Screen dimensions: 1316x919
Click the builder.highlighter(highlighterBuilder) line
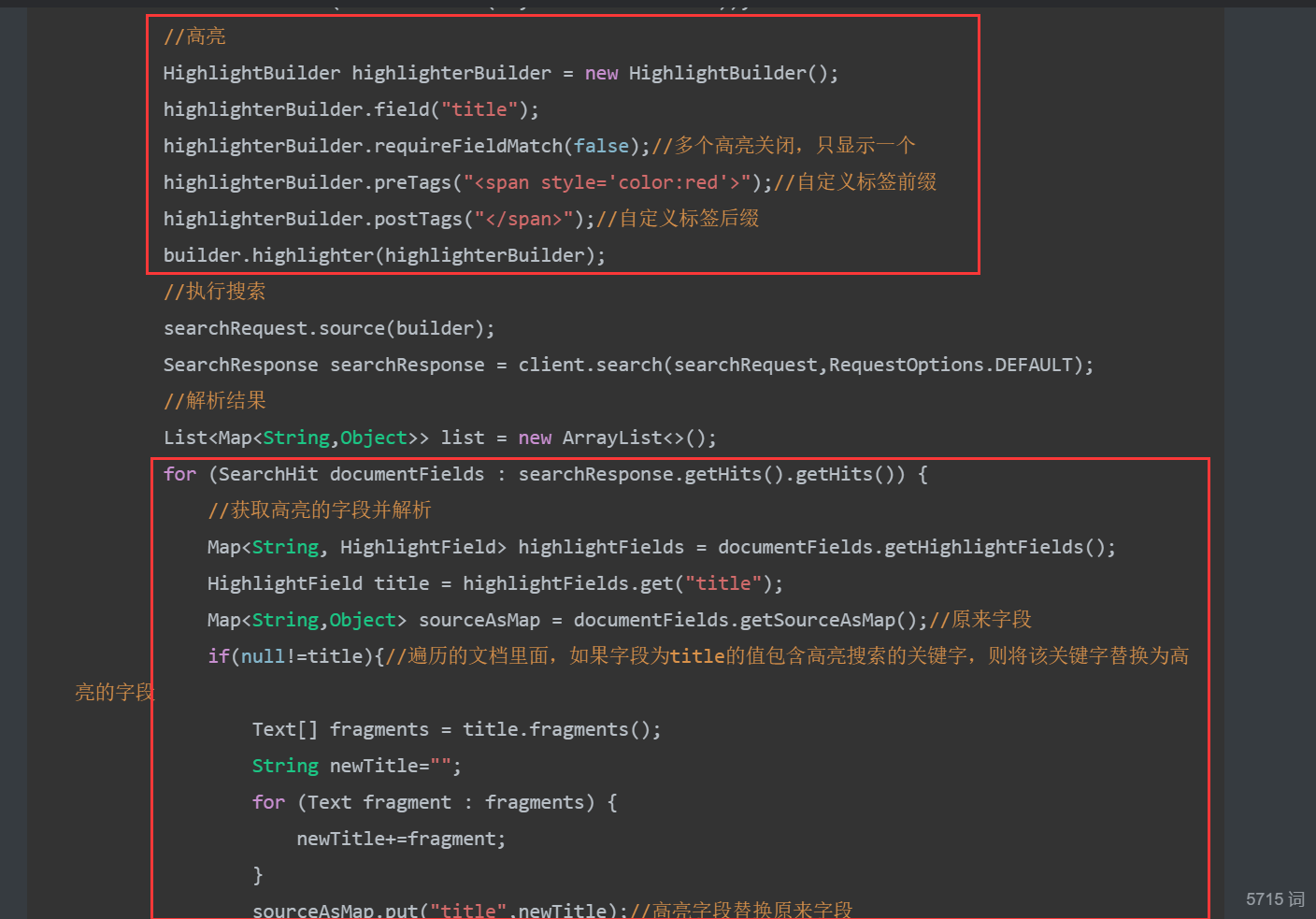coord(384,255)
